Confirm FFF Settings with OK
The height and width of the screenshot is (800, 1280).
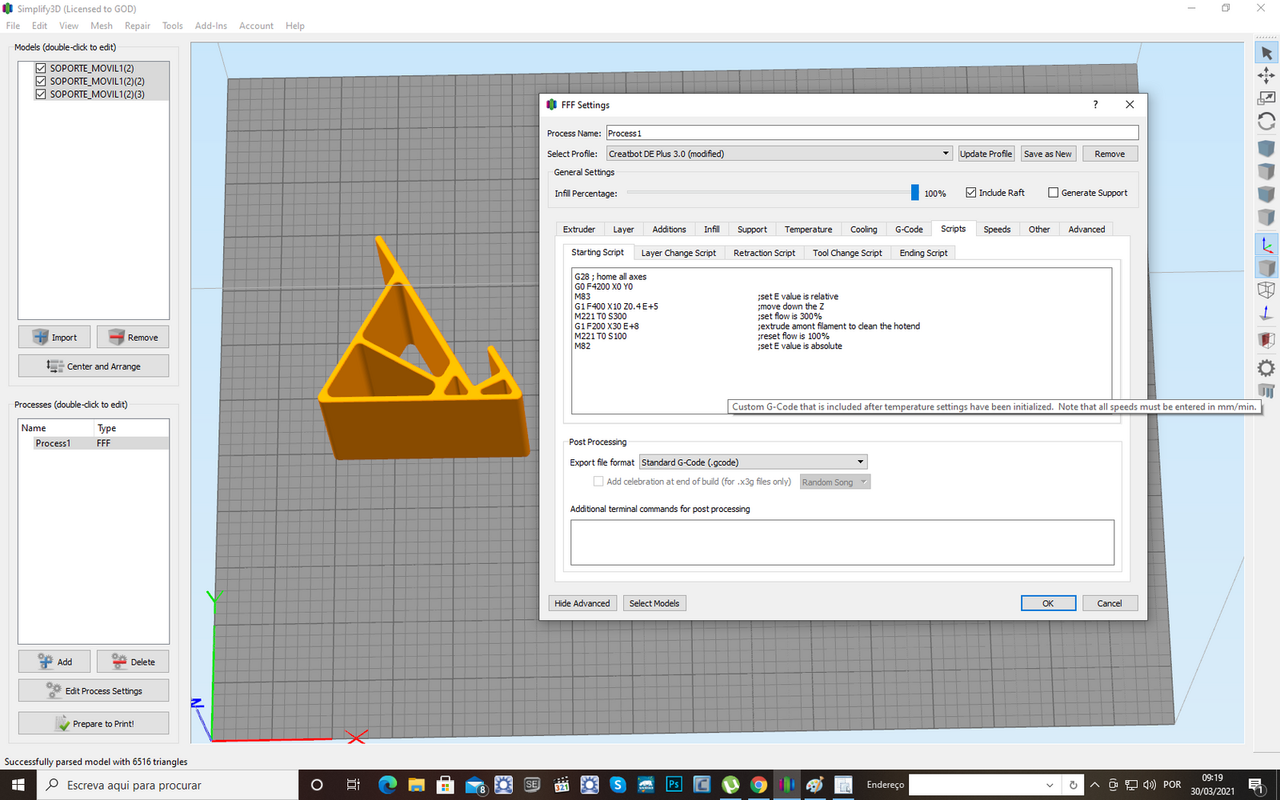point(1048,603)
